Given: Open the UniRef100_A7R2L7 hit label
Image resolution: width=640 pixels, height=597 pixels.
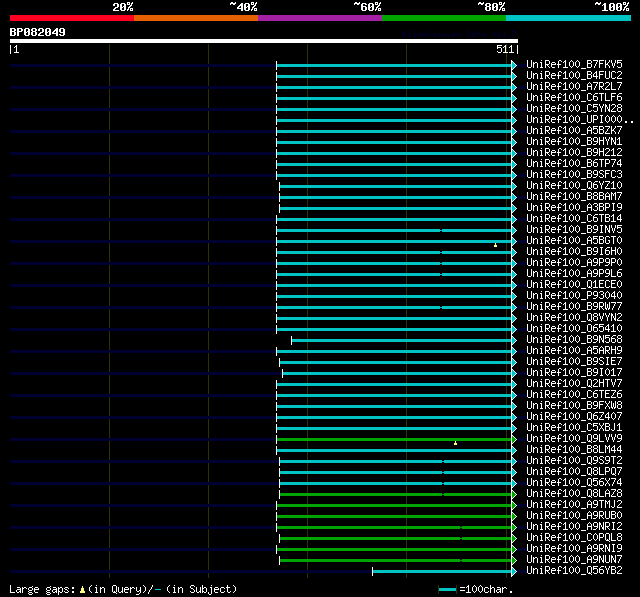Looking at the screenshot, I should click(574, 87).
